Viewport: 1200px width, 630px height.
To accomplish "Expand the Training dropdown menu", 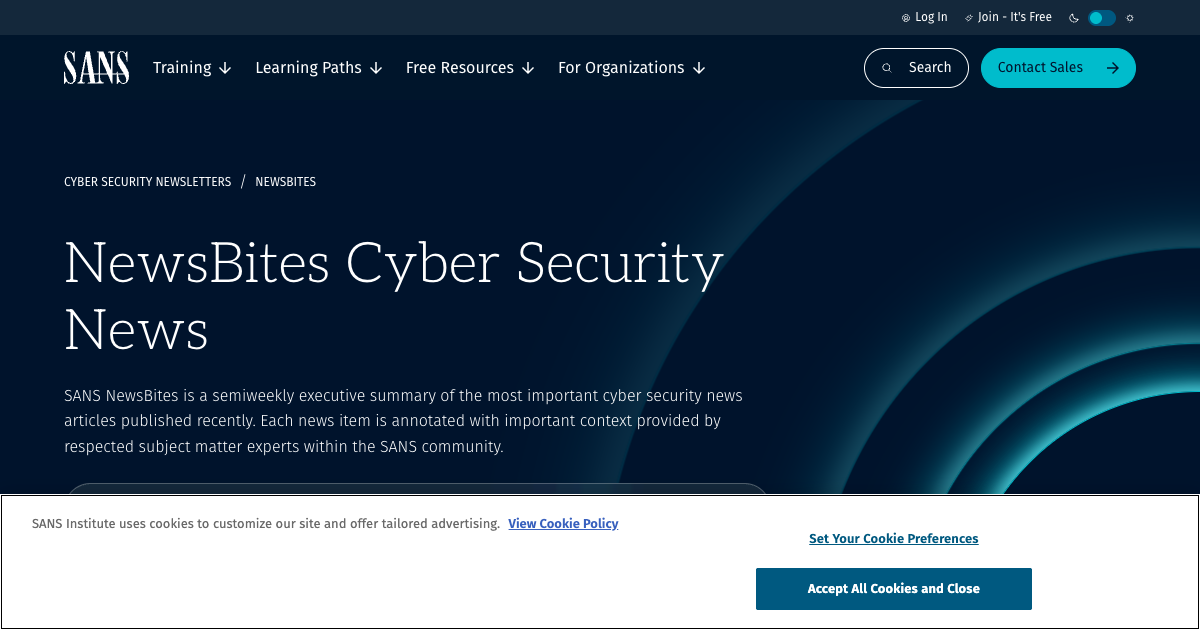I will 192,68.
